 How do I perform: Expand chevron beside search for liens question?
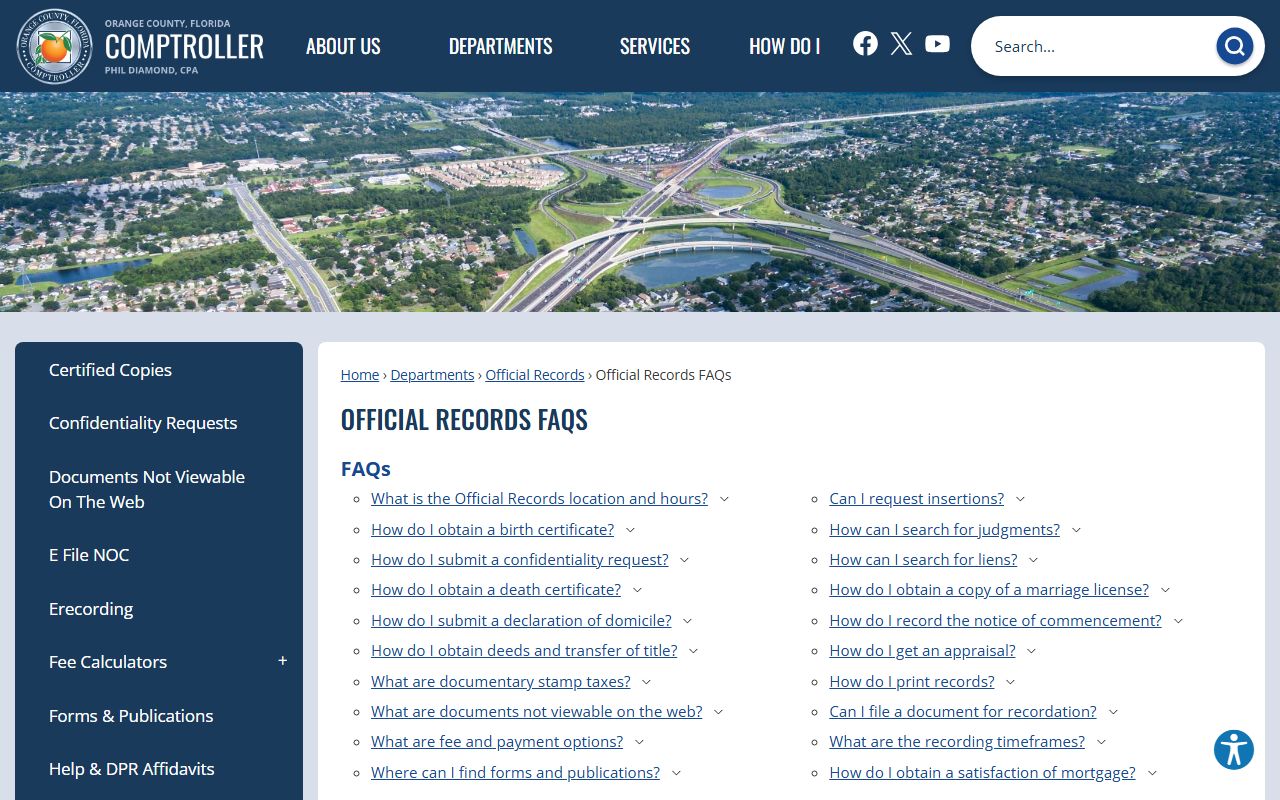click(x=1033, y=560)
